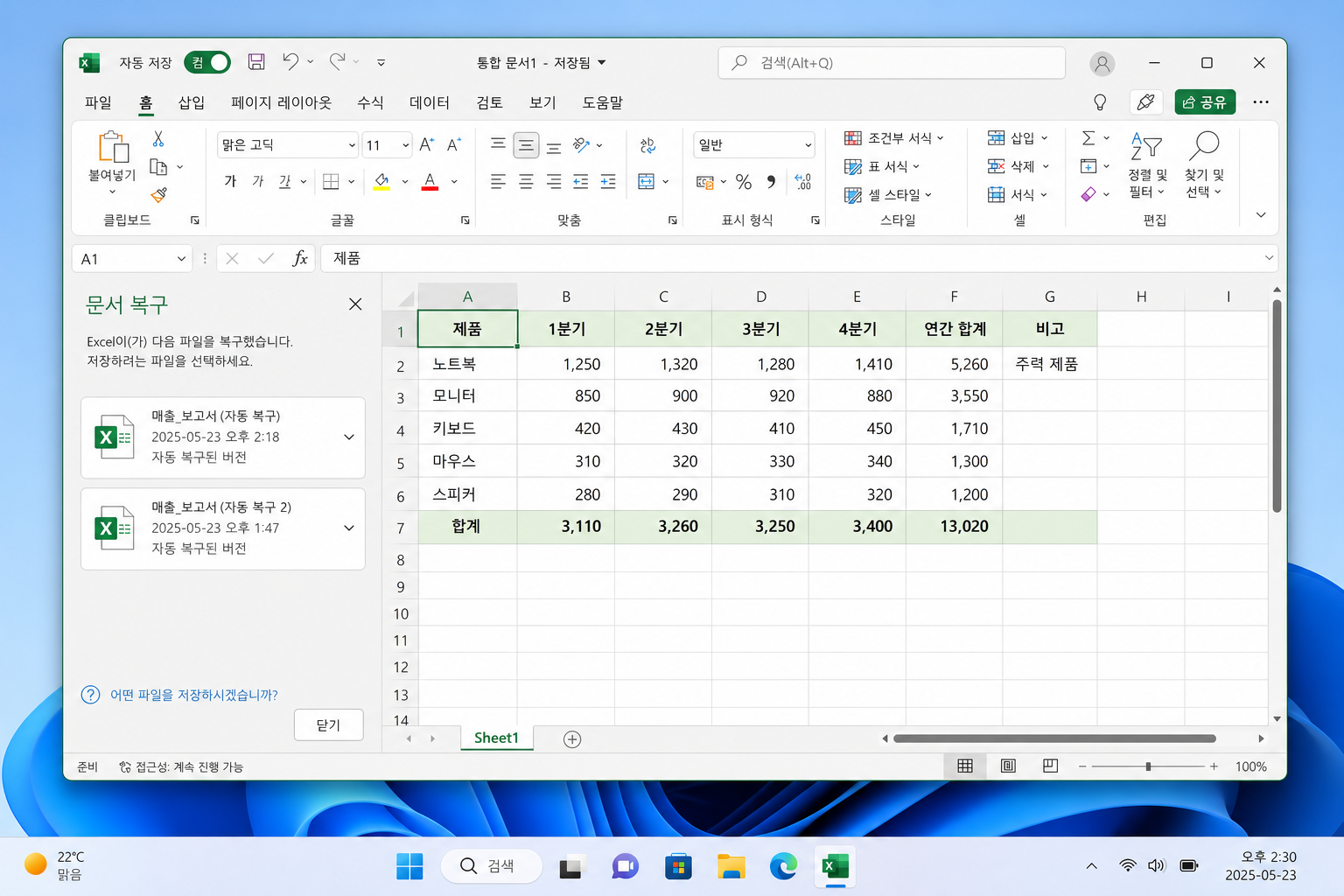
Task: Toggle bold formatting
Action: (230, 181)
